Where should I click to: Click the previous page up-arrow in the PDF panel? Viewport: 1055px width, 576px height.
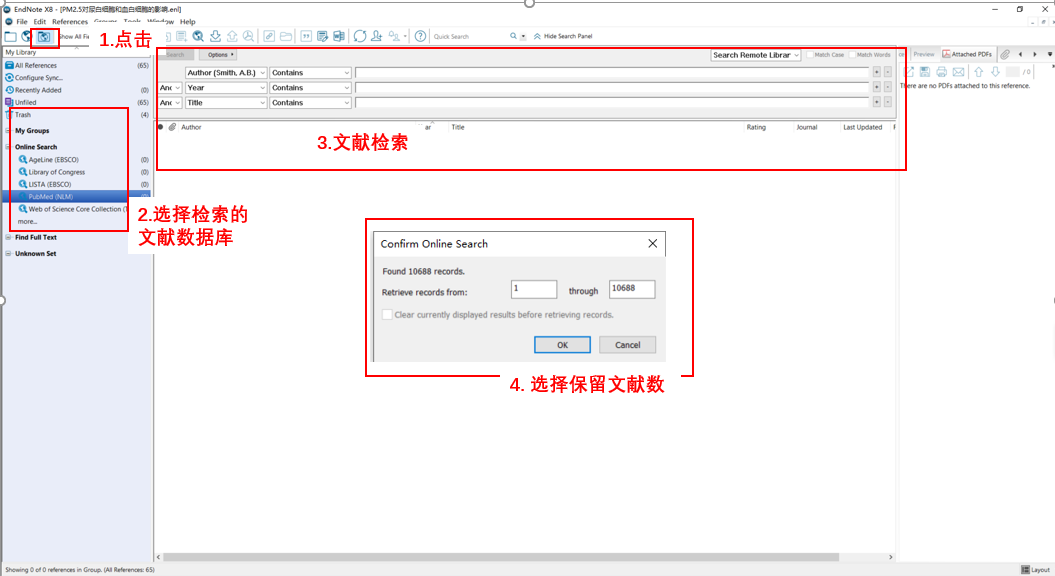tap(979, 71)
